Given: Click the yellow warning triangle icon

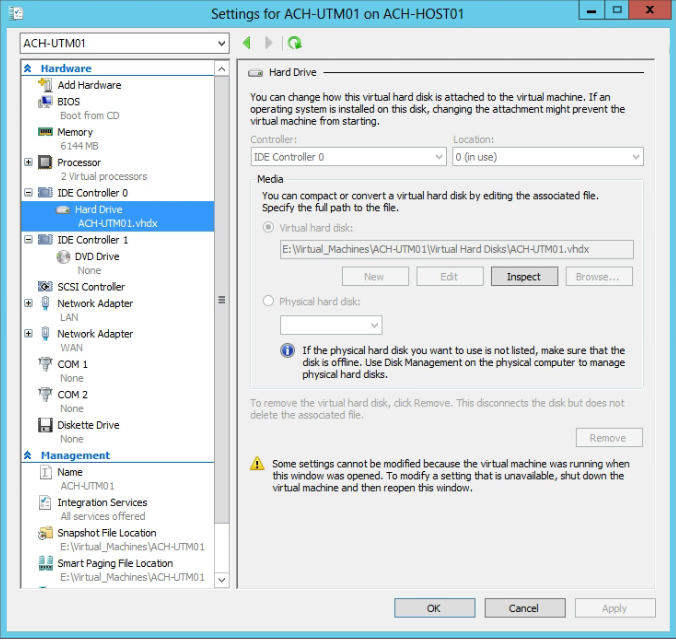Looking at the screenshot, I should 257,464.
